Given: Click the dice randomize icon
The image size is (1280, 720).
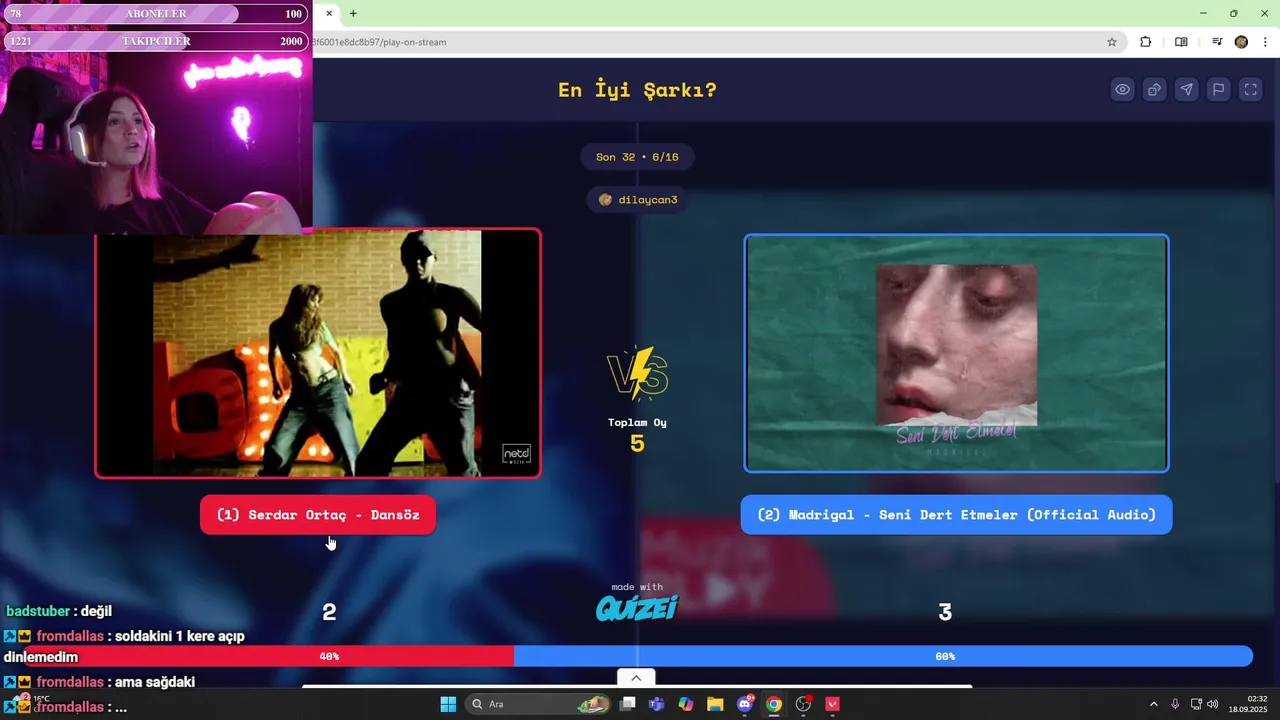Looking at the screenshot, I should pyautogui.click(x=1155, y=90).
